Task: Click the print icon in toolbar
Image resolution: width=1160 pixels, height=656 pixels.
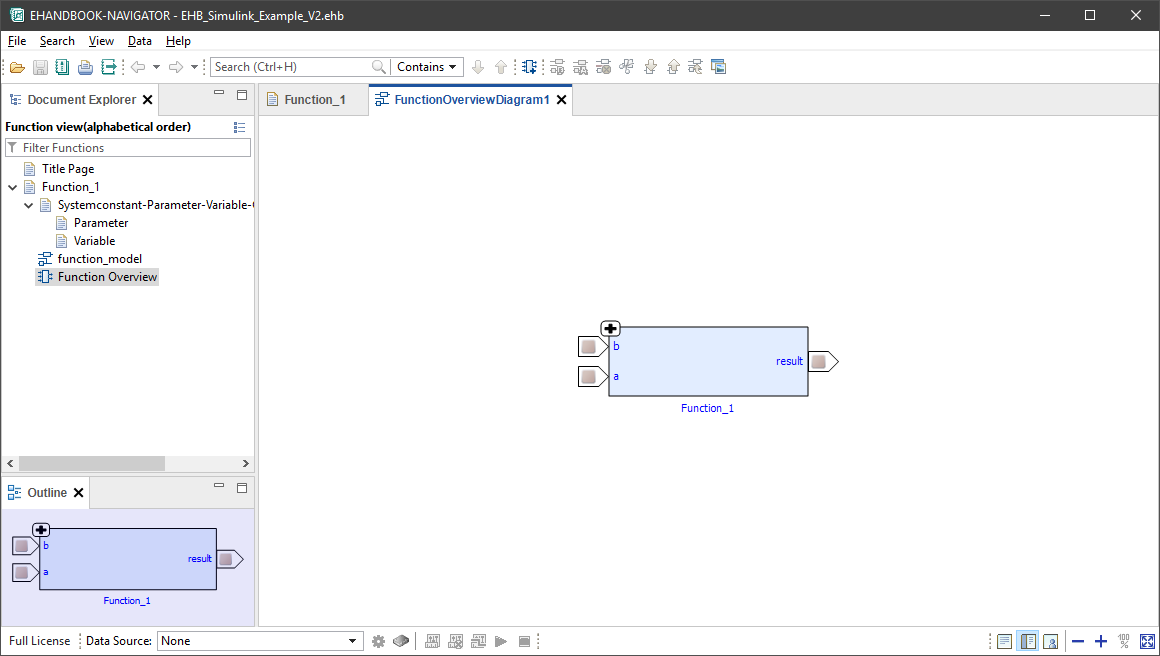Action: 85,67
